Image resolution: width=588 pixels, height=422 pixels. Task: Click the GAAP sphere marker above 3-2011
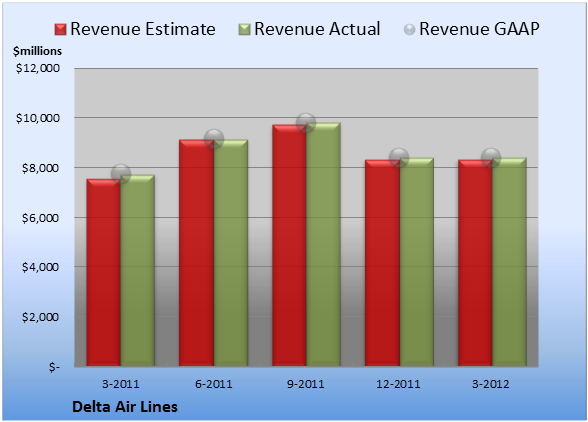click(121, 174)
